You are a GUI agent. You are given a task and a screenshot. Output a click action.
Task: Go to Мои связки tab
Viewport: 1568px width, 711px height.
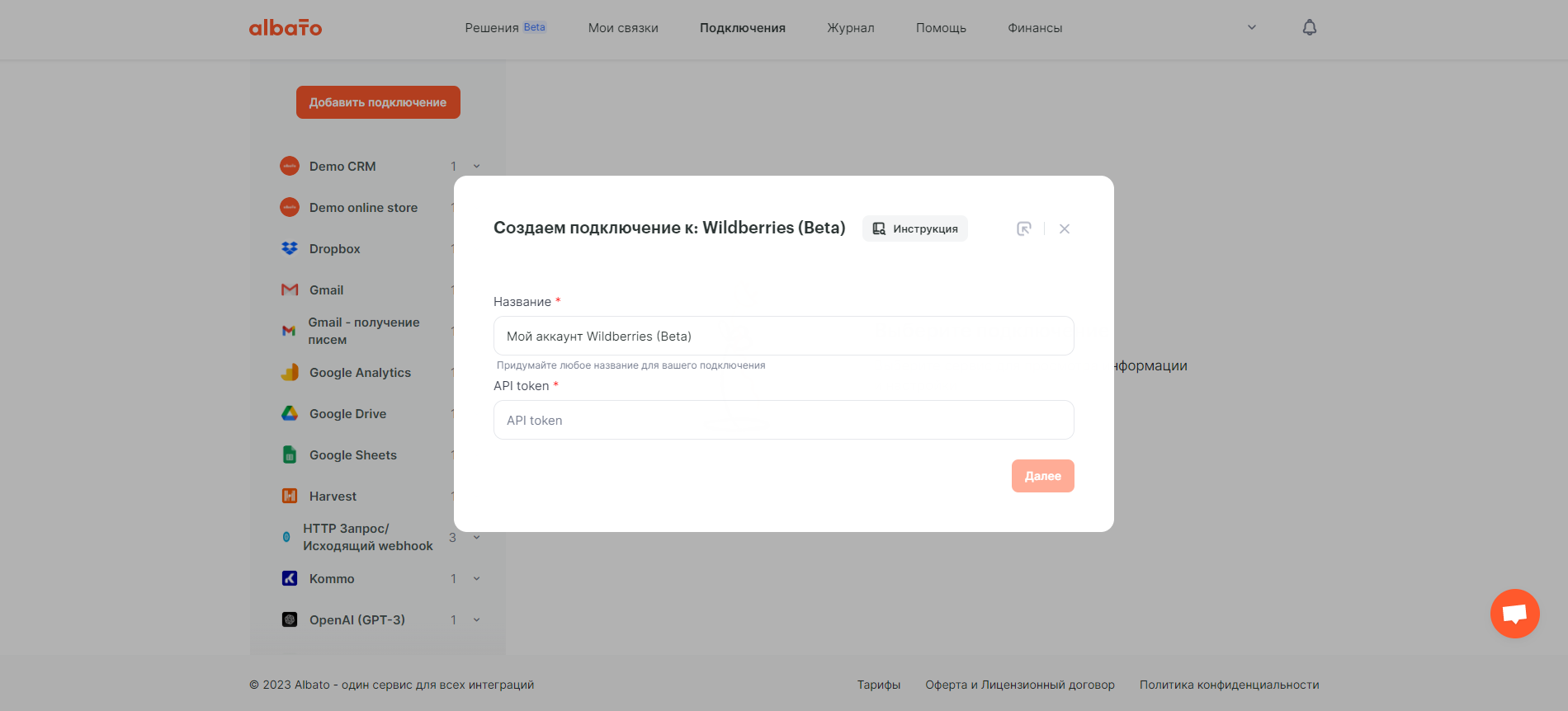(x=623, y=28)
